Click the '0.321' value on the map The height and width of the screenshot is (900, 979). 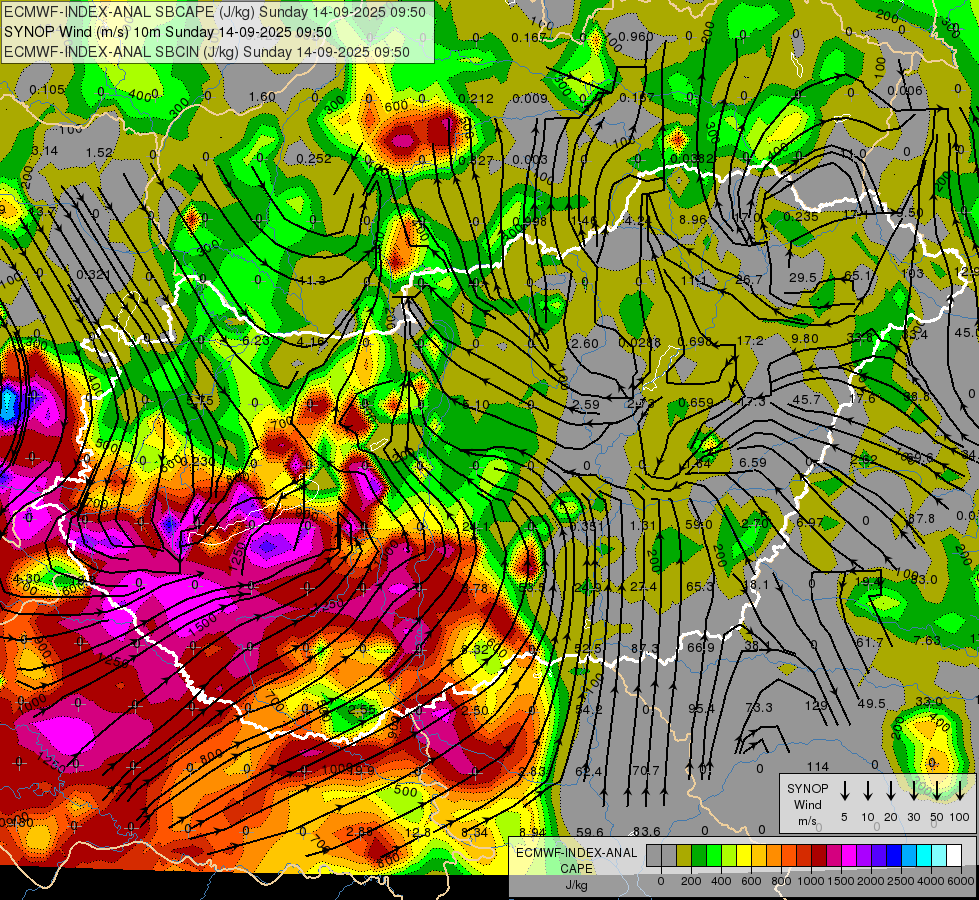click(94, 274)
